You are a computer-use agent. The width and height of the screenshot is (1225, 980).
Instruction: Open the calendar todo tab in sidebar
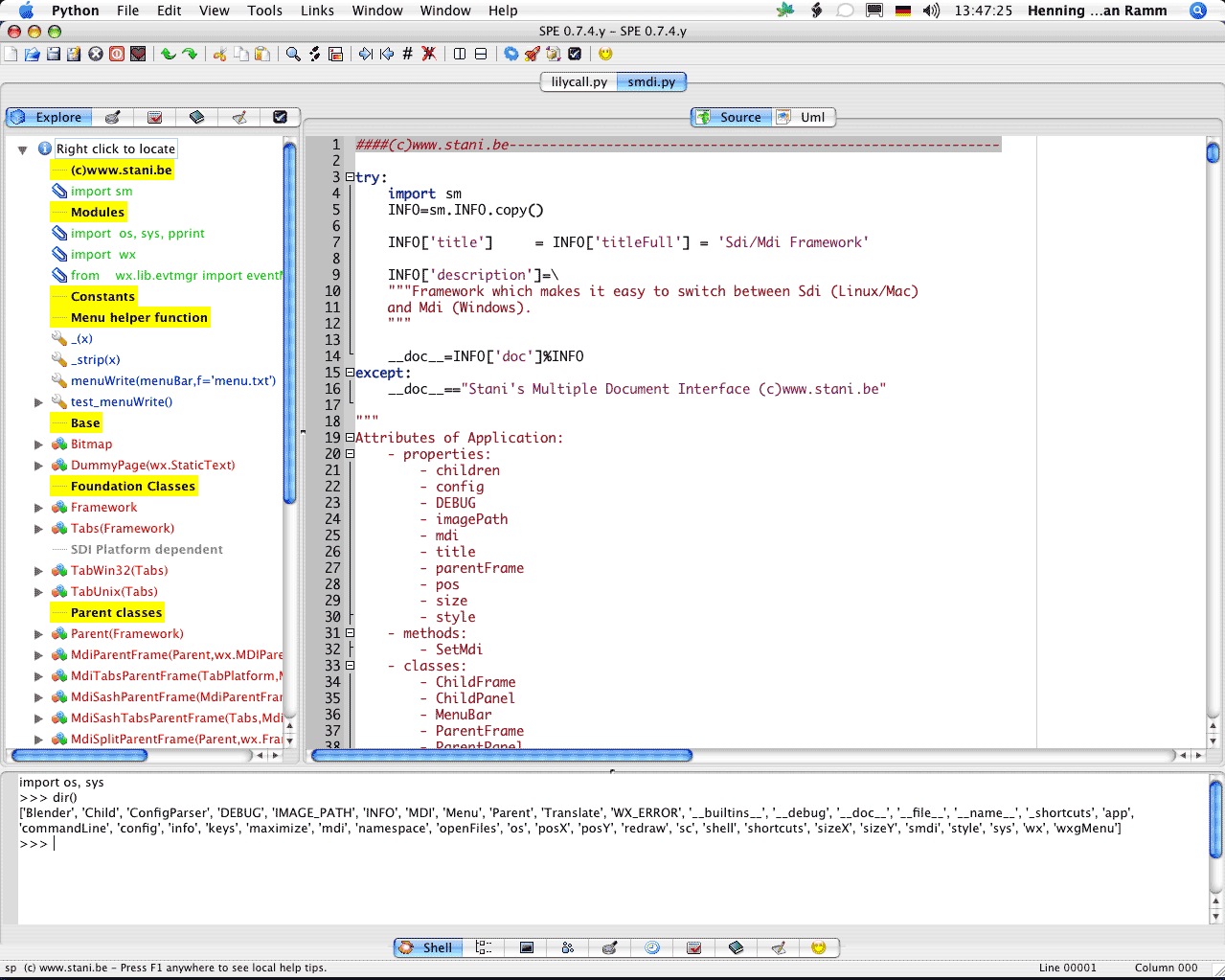[x=154, y=117]
